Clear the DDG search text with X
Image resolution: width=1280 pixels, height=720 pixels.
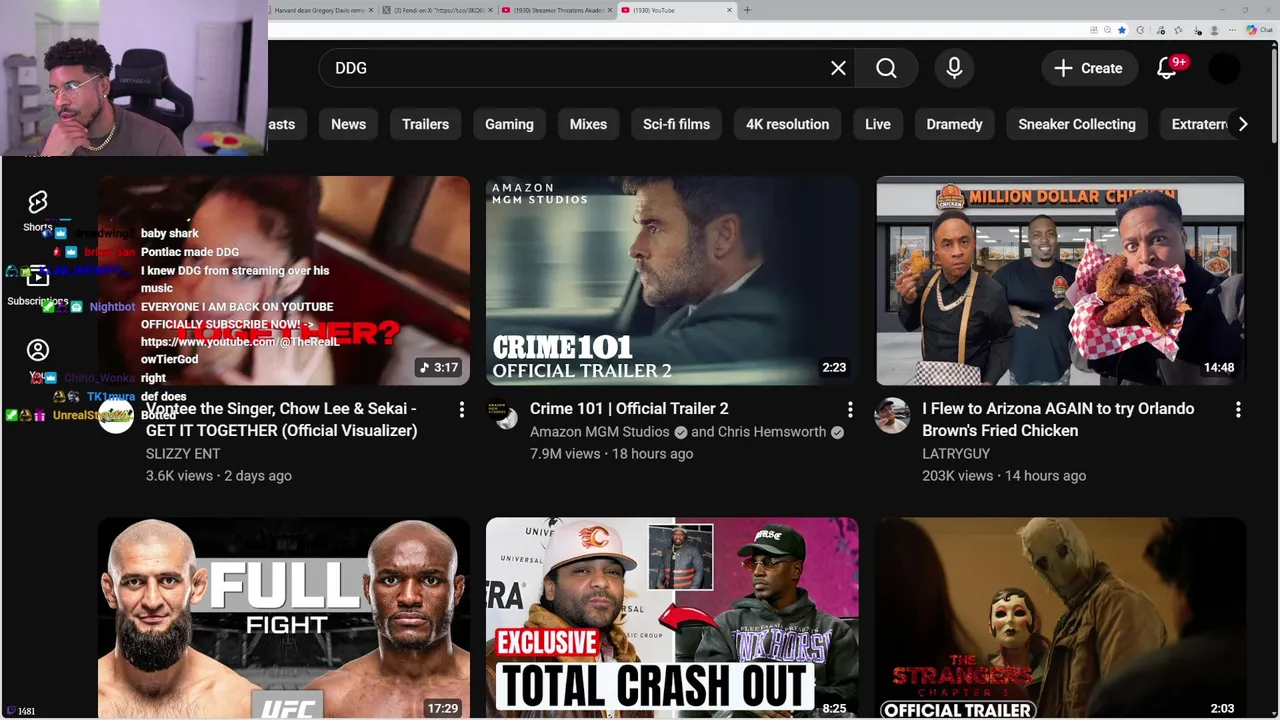coord(838,68)
